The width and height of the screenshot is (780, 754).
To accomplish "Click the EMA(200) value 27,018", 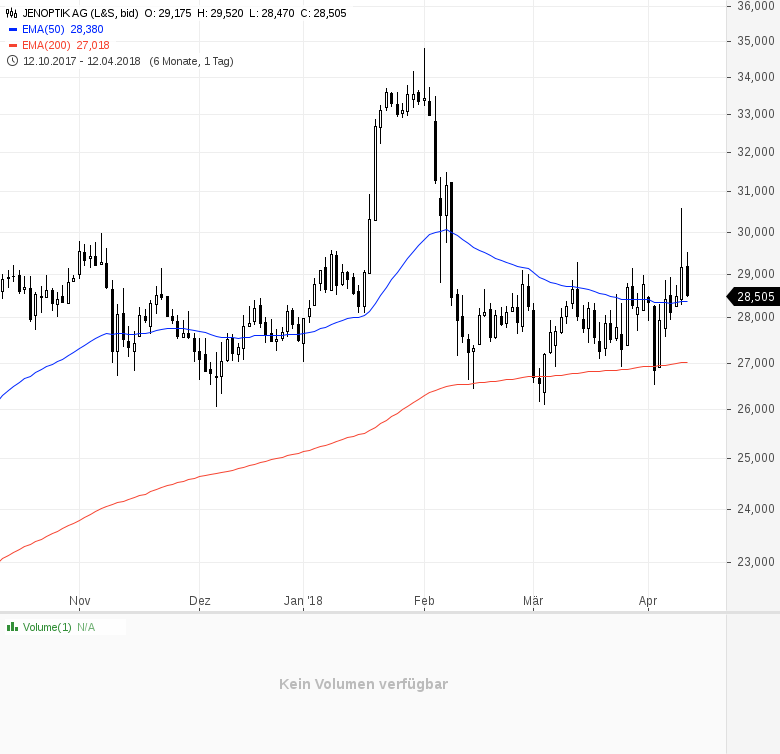I will [93, 45].
